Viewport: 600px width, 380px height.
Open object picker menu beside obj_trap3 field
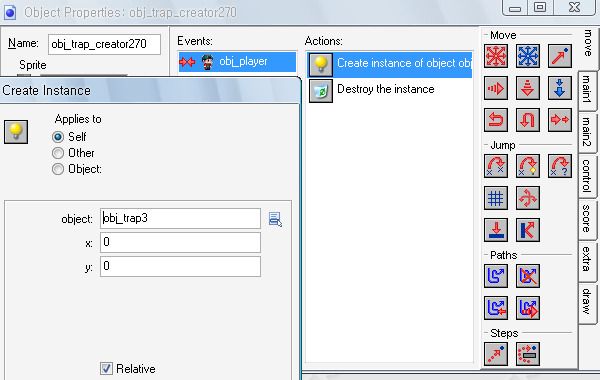pos(275,219)
